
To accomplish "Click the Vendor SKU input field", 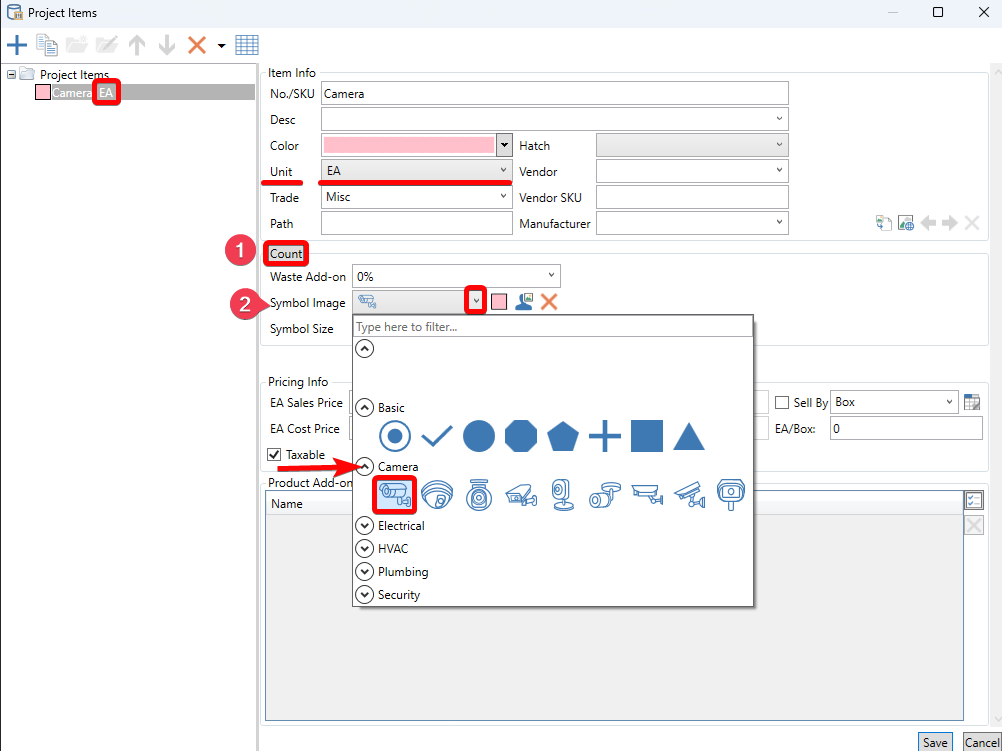I will point(692,197).
